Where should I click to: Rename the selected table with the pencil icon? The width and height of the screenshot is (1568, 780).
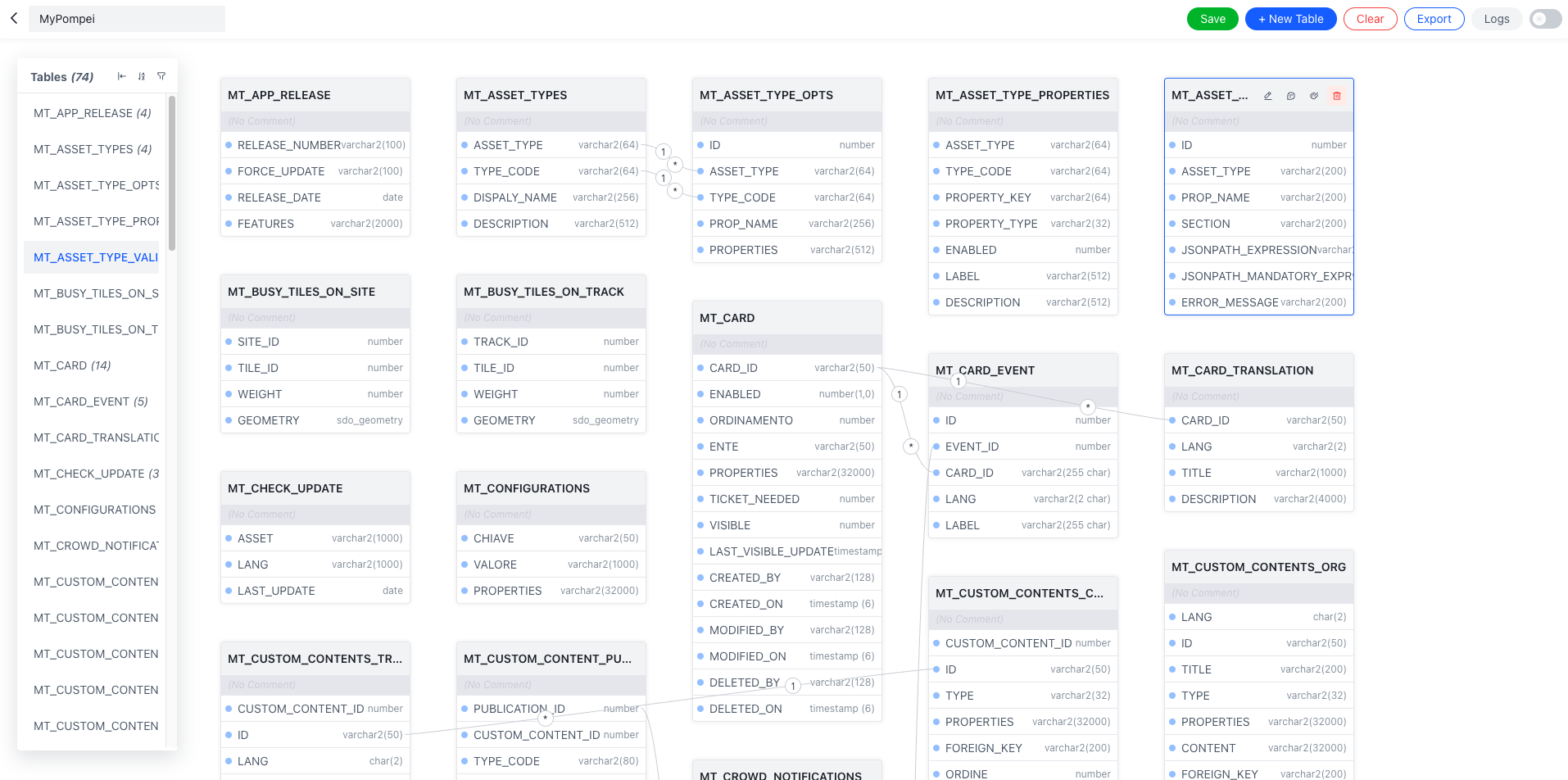[x=1267, y=96]
